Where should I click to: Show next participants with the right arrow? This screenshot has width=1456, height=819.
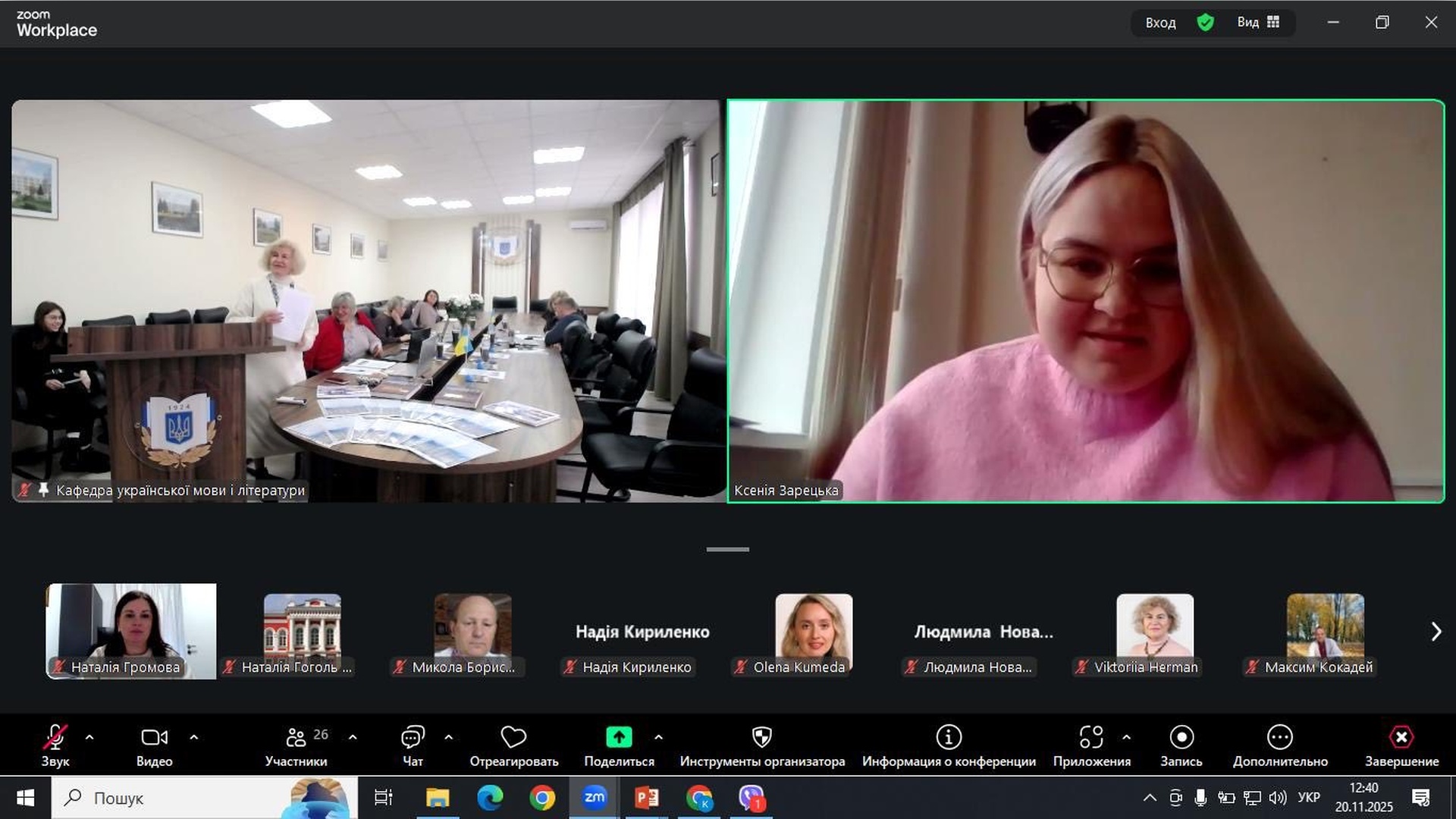1436,632
